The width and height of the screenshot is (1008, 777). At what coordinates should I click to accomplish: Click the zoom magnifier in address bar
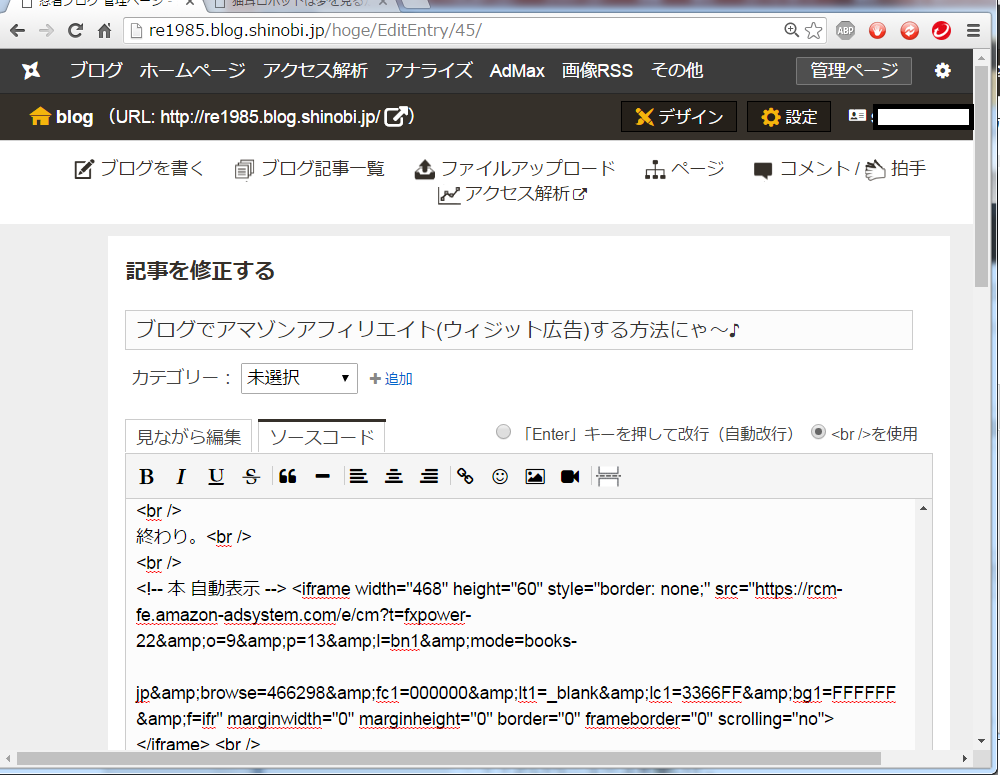pyautogui.click(x=791, y=30)
